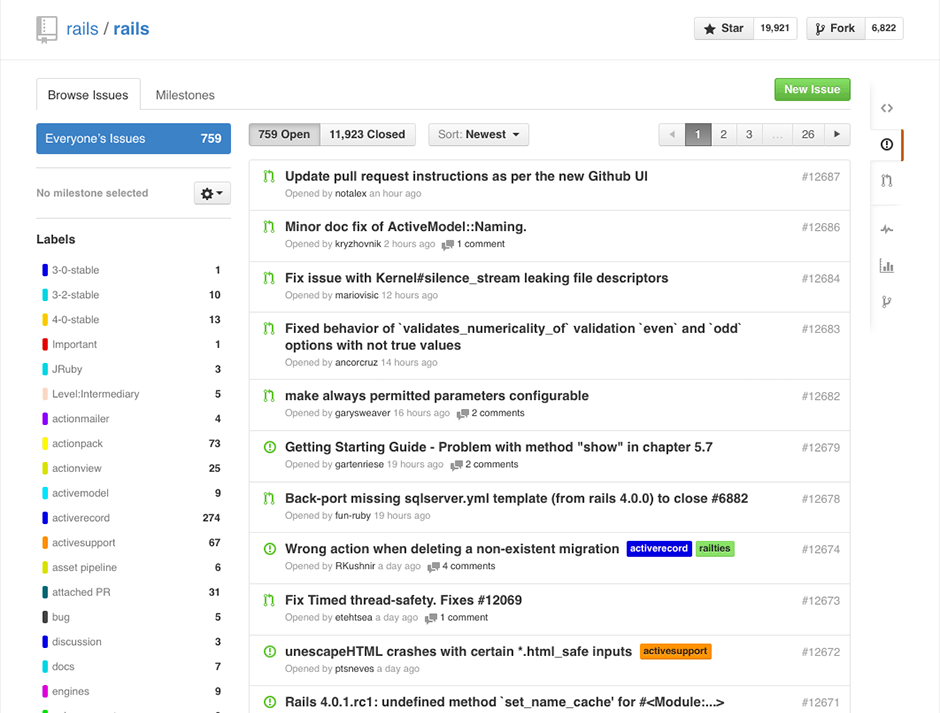Click pull request icon for Minor doc fix
The image size is (940, 713).
[x=269, y=227]
